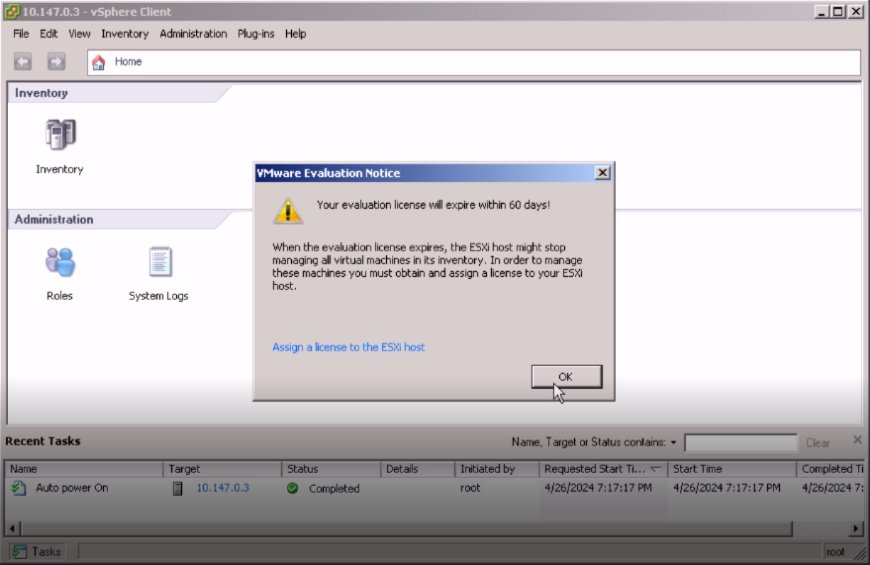Click the evaluation license expire within 60 days text
Image resolution: width=870 pixels, height=565 pixels.
click(433, 205)
